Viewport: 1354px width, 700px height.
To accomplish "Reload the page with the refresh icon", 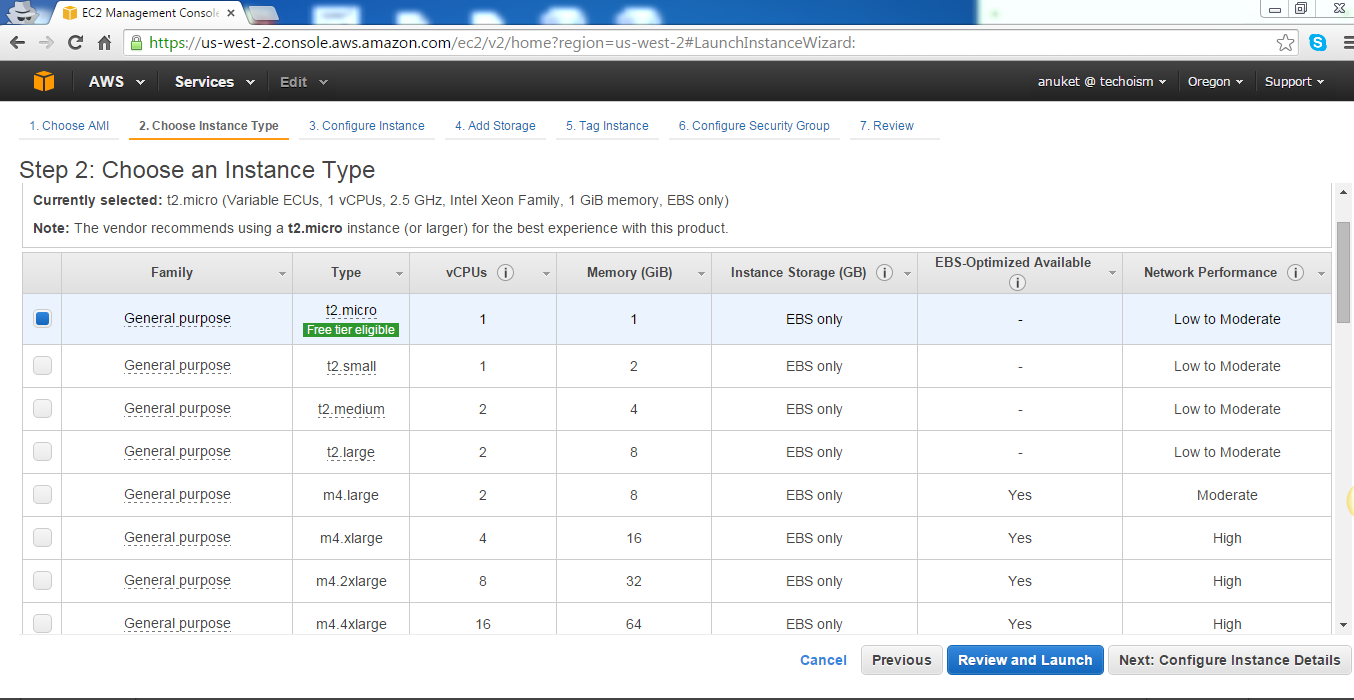I will [75, 43].
